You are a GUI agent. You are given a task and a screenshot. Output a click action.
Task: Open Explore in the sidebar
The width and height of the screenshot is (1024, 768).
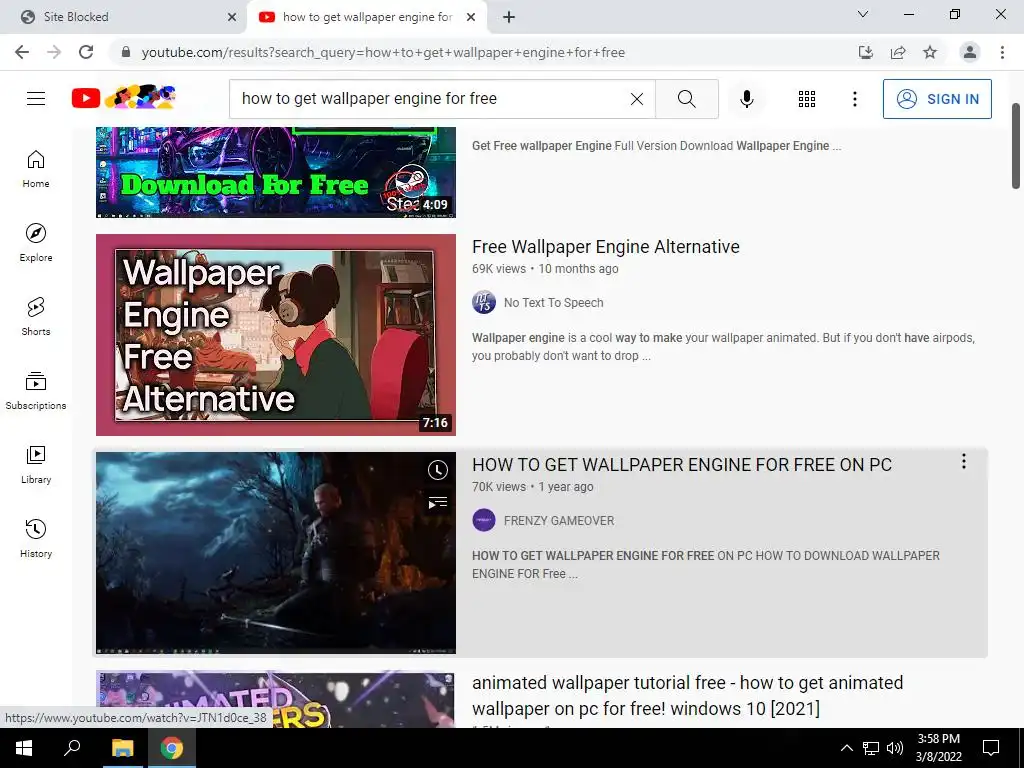[x=36, y=243]
